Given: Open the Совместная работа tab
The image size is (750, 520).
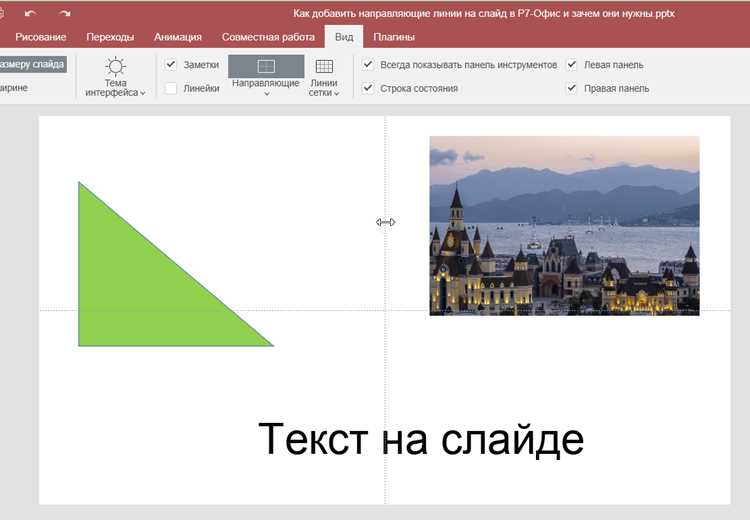Looking at the screenshot, I should (268, 37).
